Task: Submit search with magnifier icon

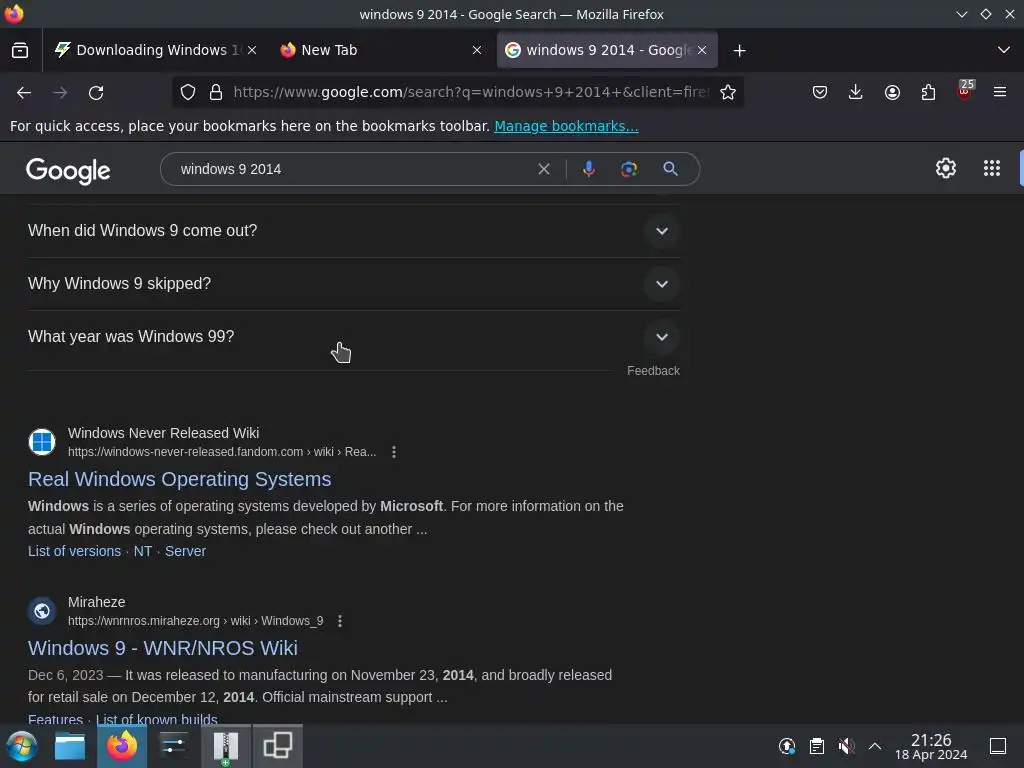Action: click(x=670, y=169)
